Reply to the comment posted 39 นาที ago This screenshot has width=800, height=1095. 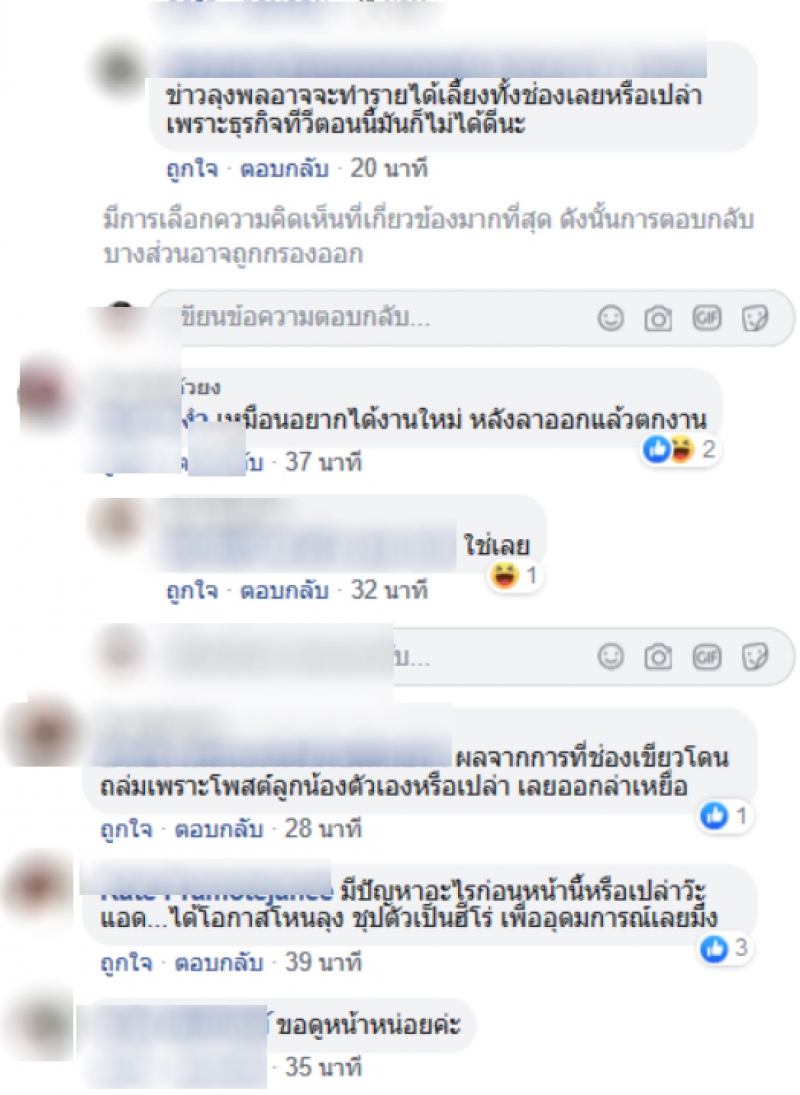(x=218, y=963)
